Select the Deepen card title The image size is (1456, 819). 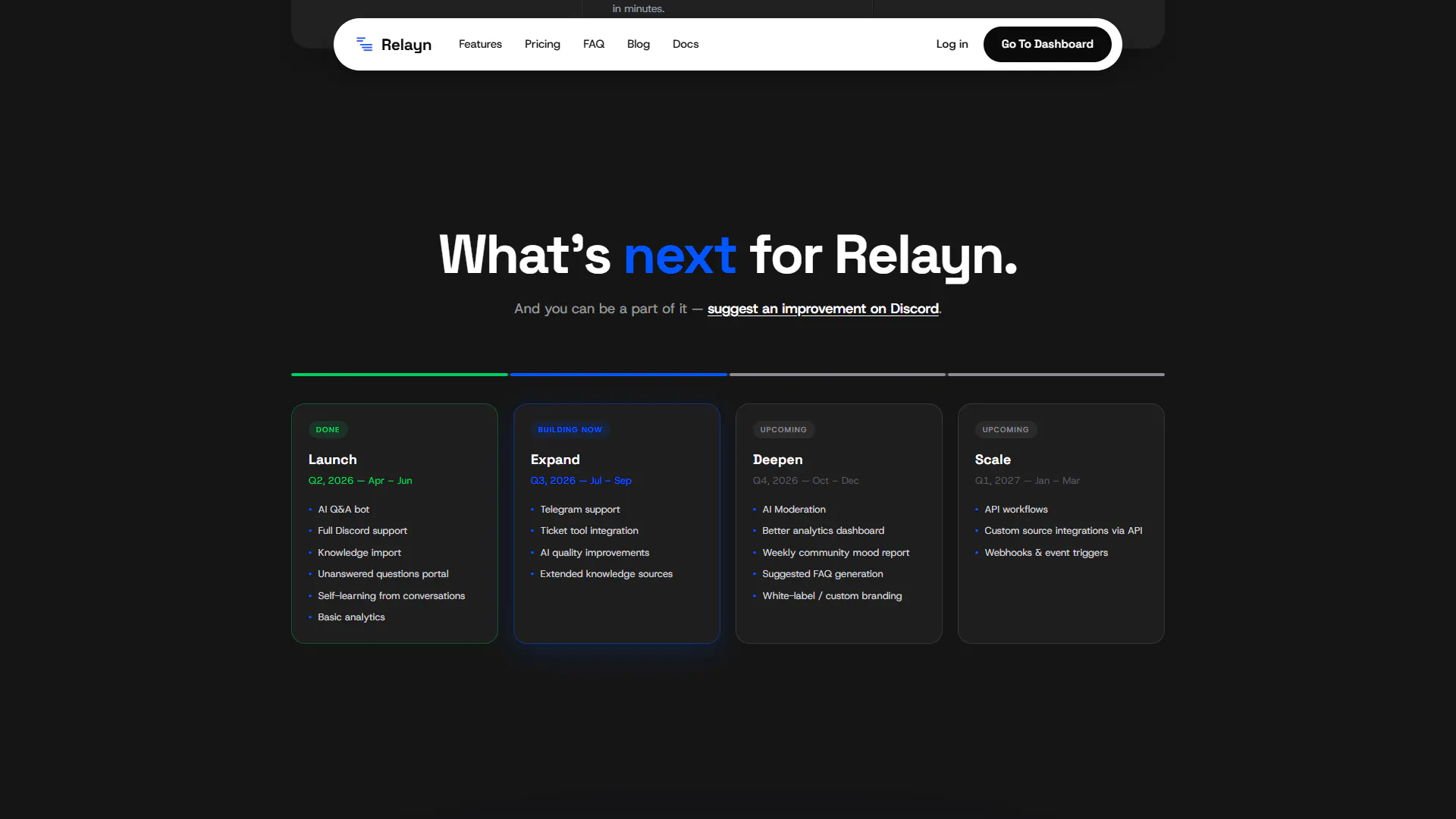777,460
